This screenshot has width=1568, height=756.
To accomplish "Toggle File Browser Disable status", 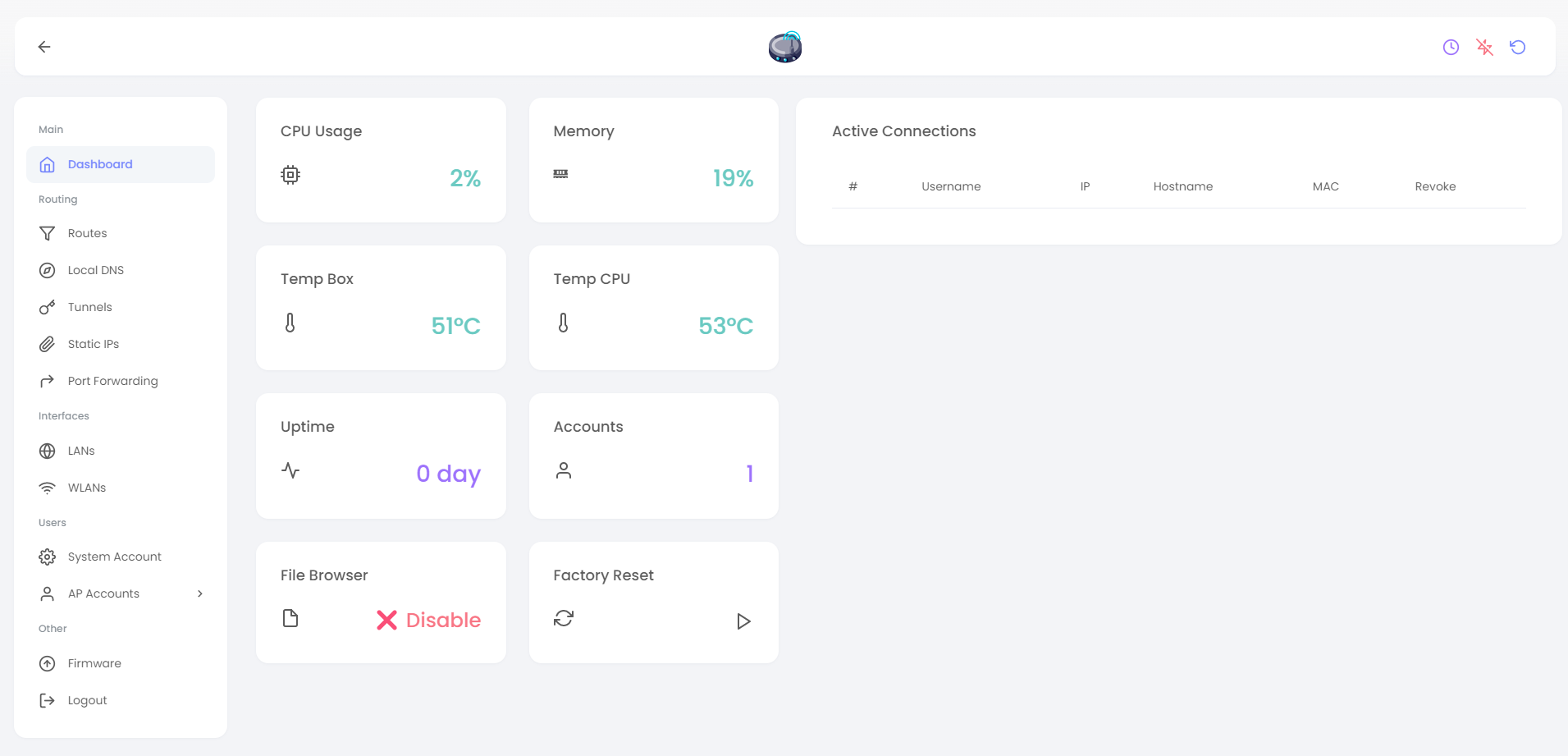I will (428, 620).
